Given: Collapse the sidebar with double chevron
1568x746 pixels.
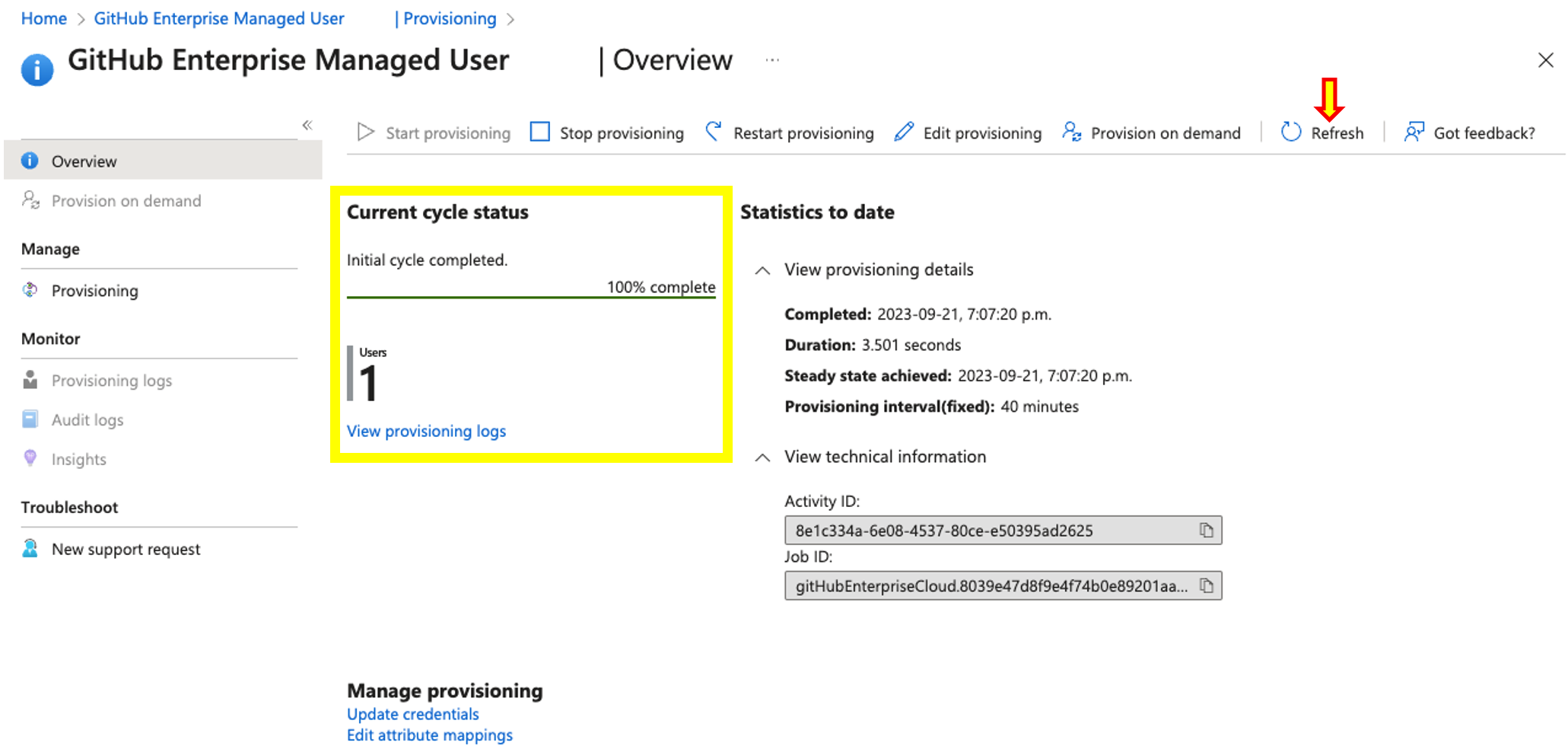Looking at the screenshot, I should point(307,125).
